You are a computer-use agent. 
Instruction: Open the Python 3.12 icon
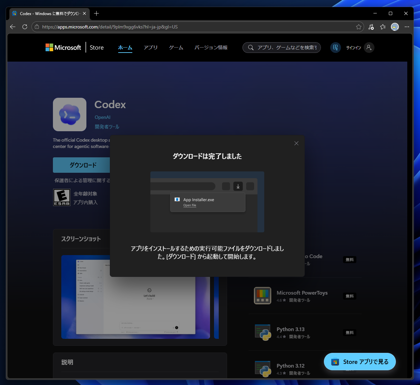tap(262, 369)
